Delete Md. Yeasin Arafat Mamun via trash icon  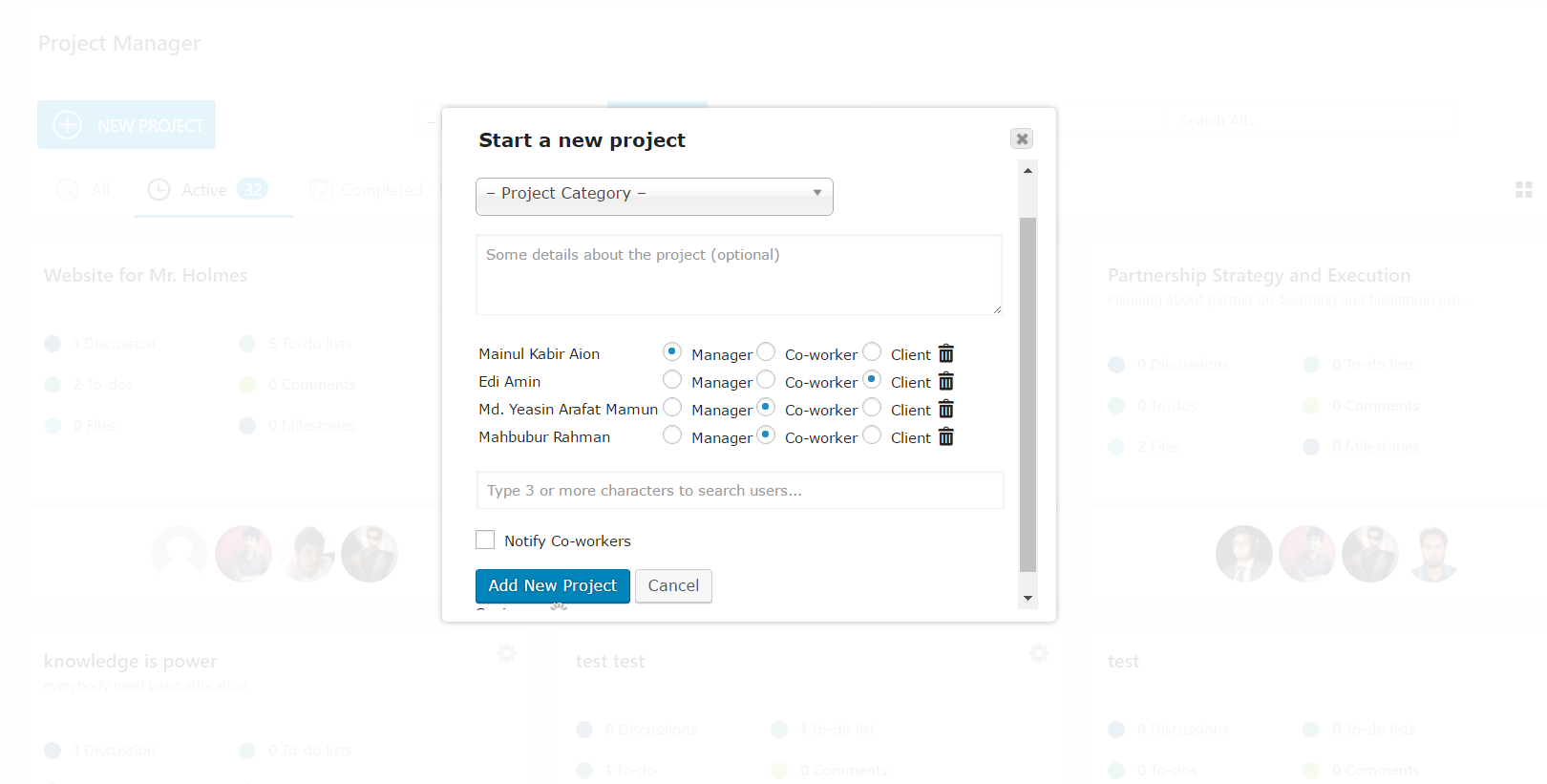click(x=945, y=409)
